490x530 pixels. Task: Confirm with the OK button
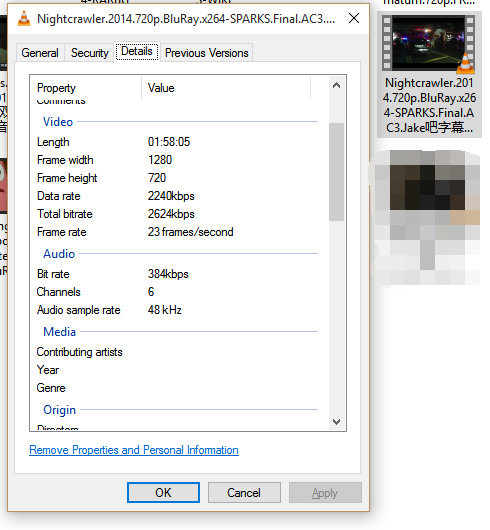(163, 492)
